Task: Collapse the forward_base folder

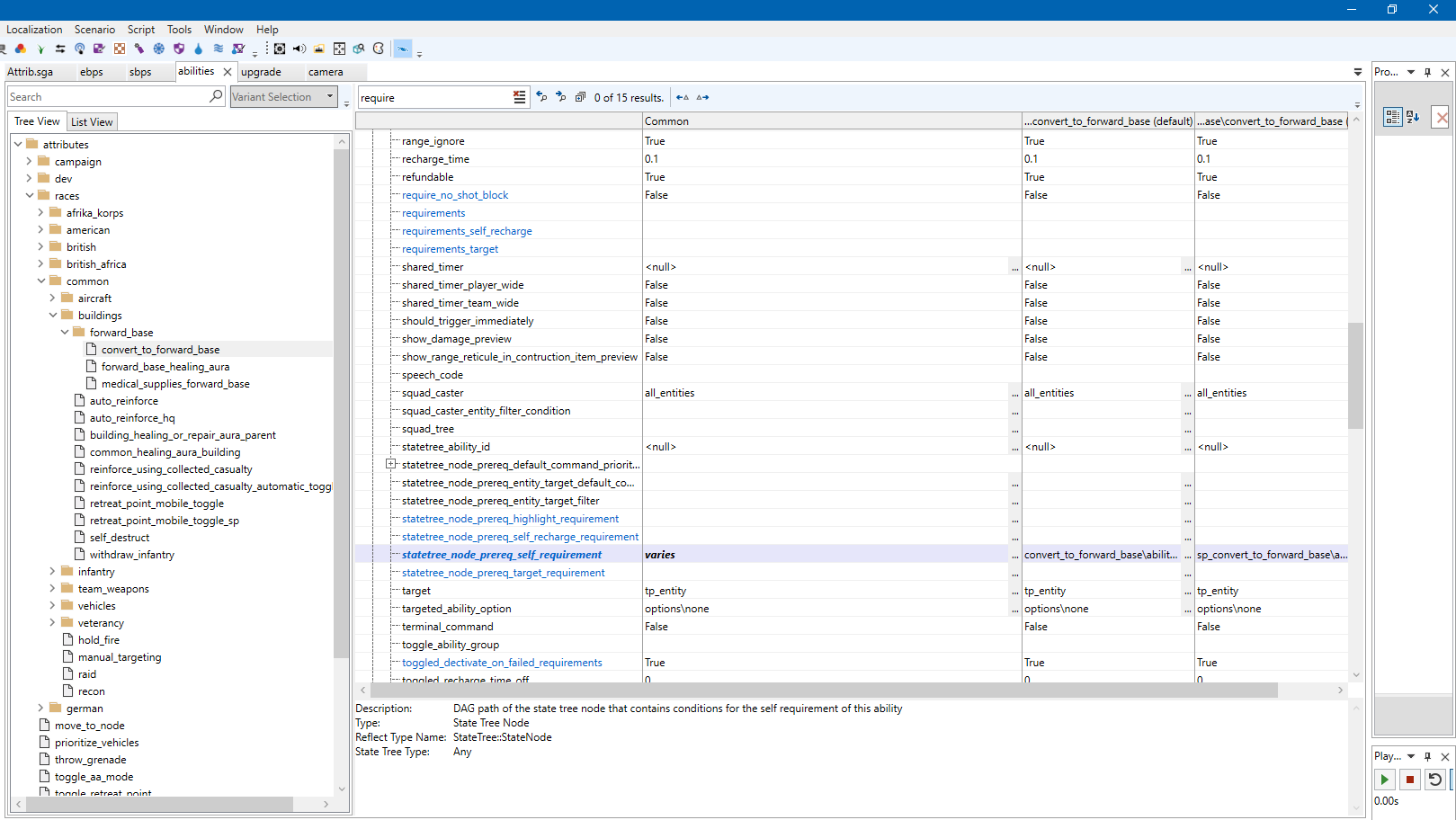Action: [65, 333]
